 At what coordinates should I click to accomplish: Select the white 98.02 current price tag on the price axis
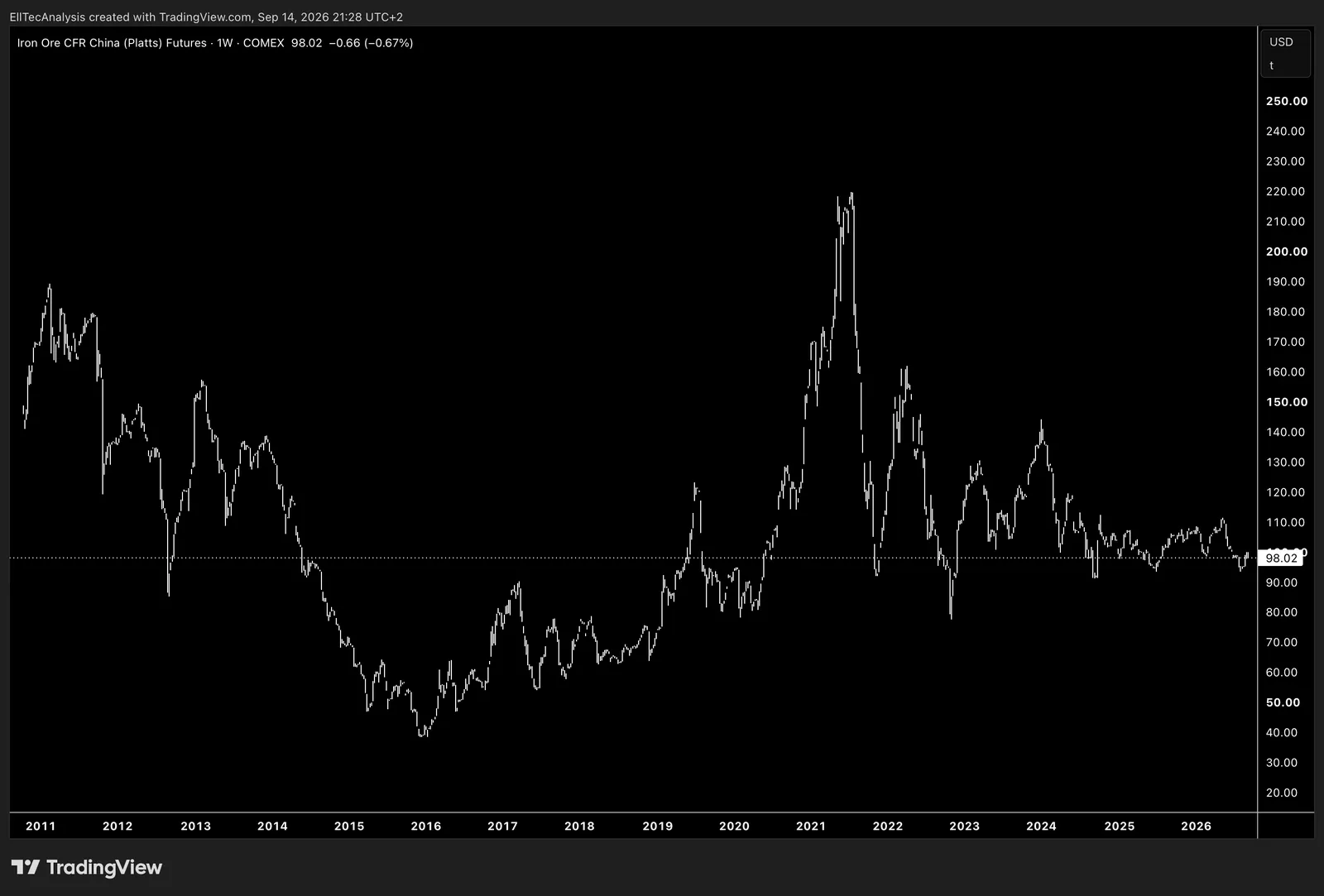click(1281, 558)
